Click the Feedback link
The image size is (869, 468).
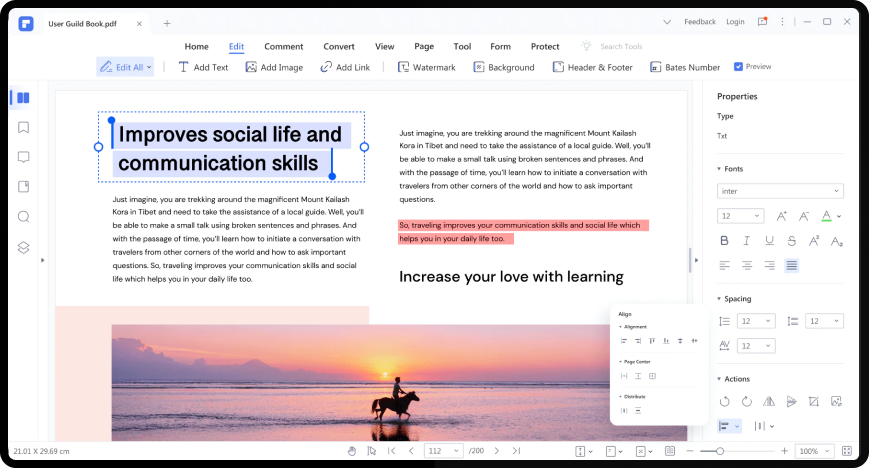pyautogui.click(x=700, y=22)
